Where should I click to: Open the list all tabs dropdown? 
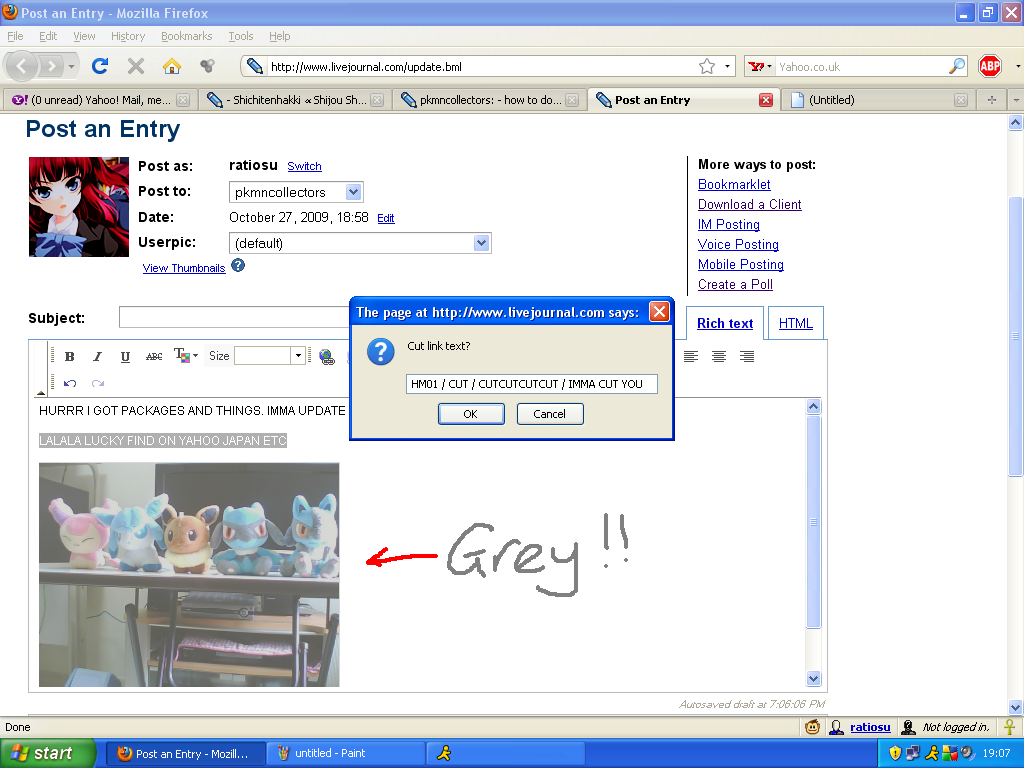(x=1016, y=100)
